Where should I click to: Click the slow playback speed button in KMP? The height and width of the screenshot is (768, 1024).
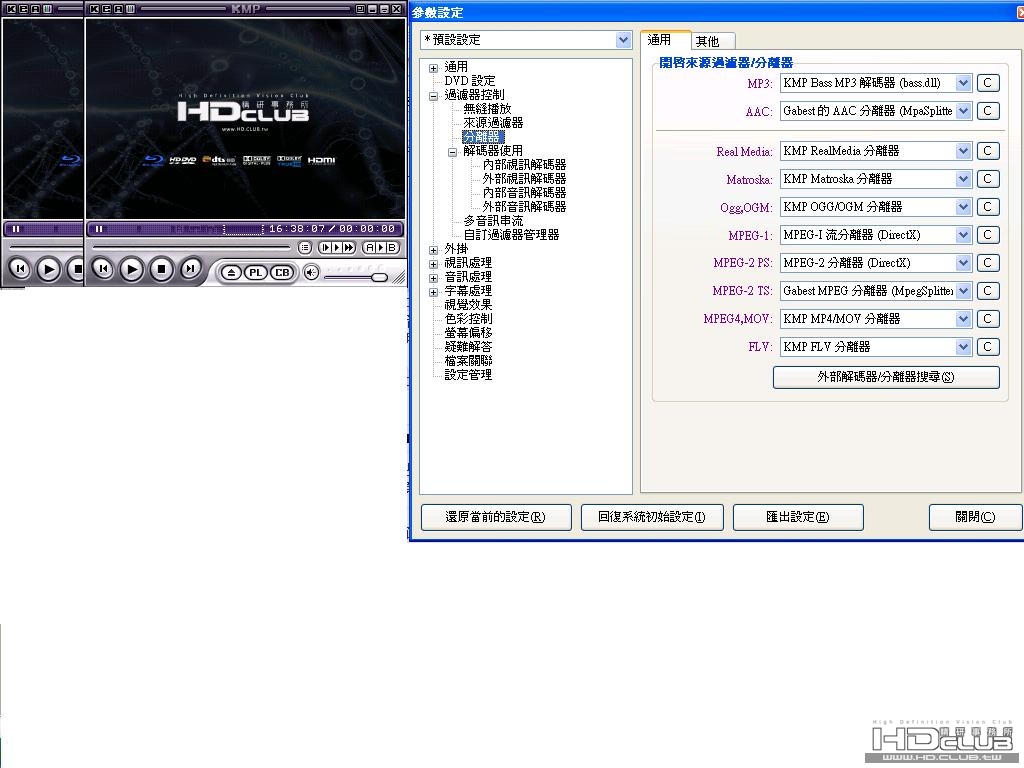pyautogui.click(x=326, y=248)
